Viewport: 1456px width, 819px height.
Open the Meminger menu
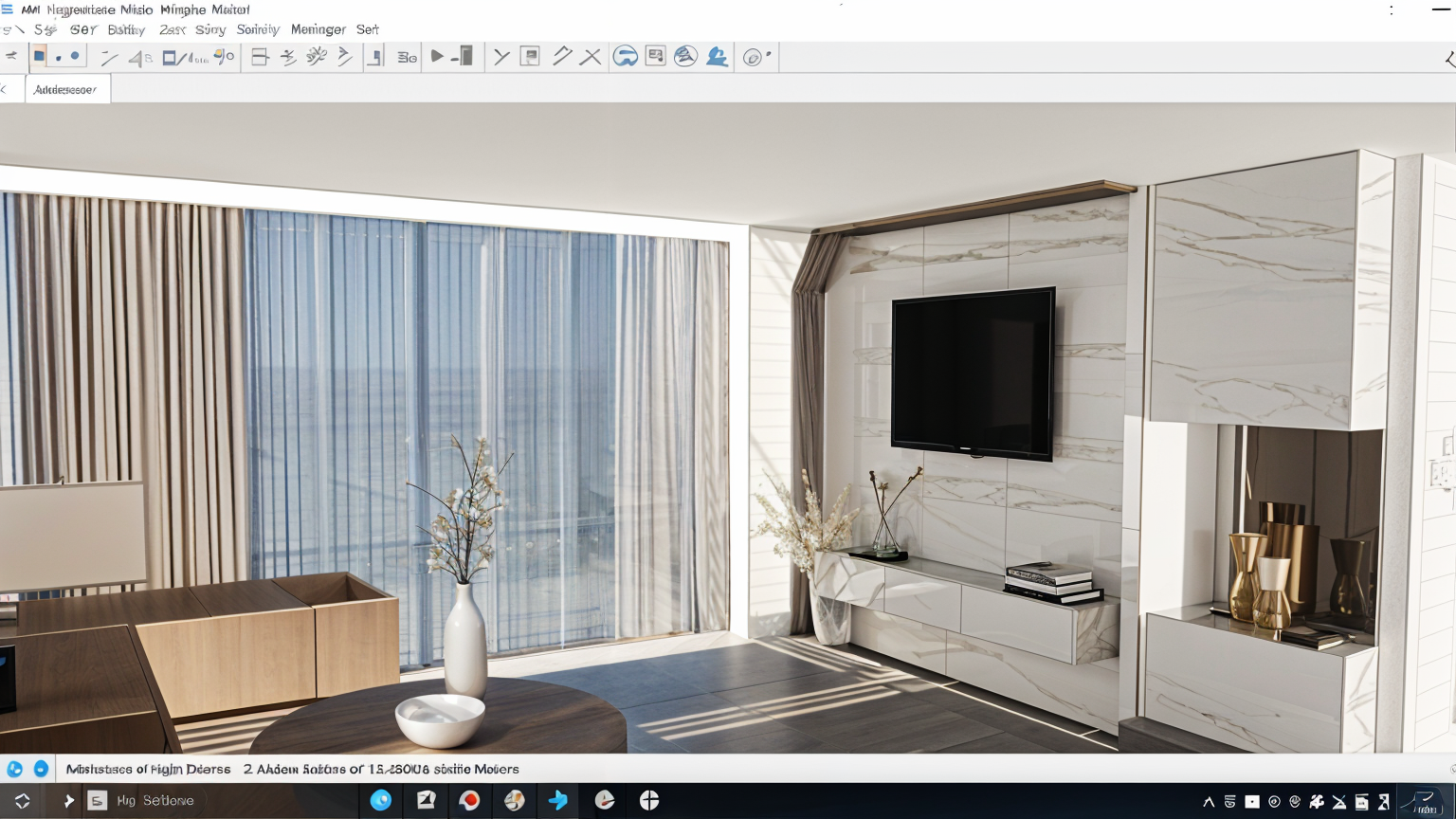tap(318, 29)
